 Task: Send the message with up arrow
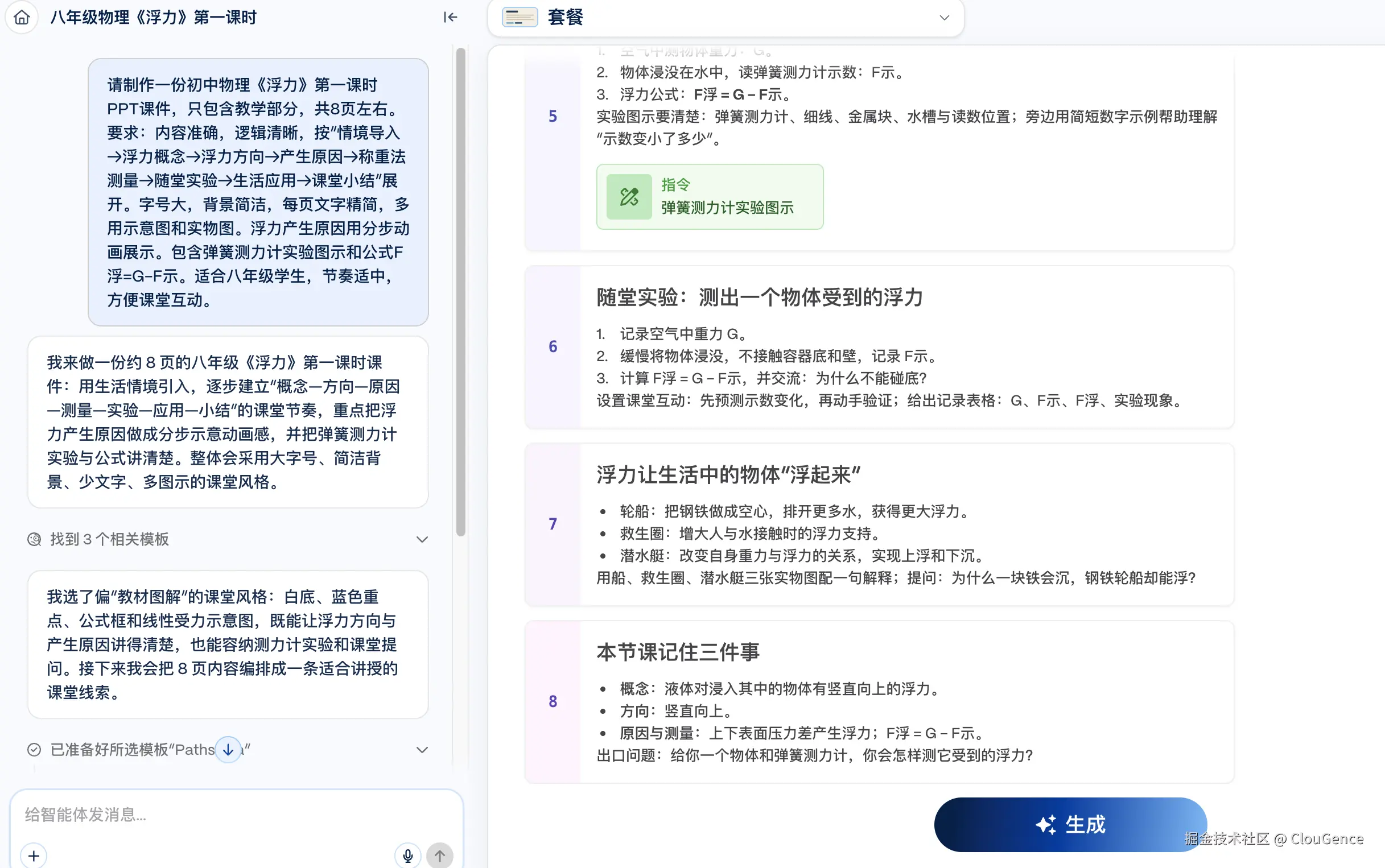[x=440, y=856]
